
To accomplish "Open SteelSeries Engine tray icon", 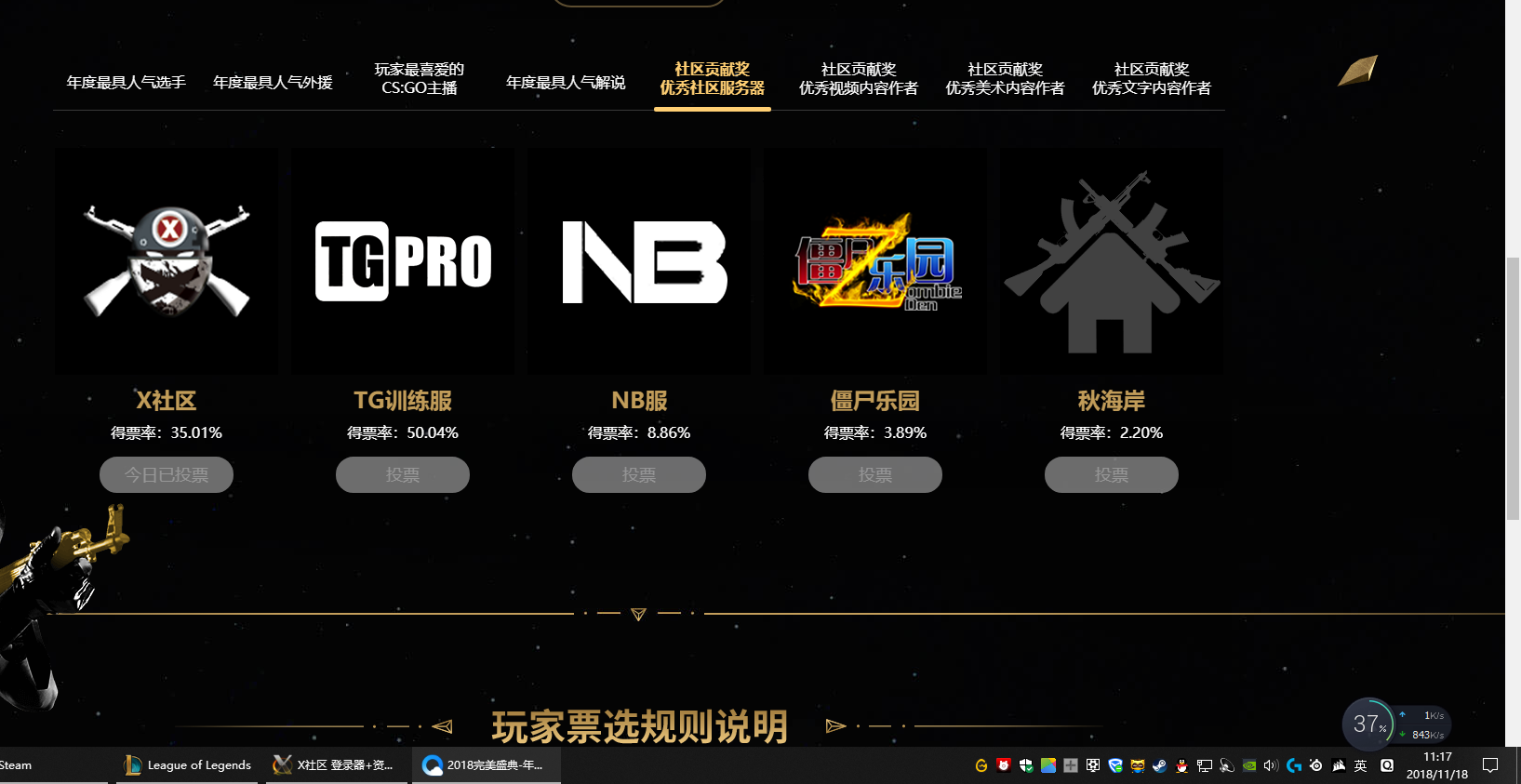I will click(1316, 765).
